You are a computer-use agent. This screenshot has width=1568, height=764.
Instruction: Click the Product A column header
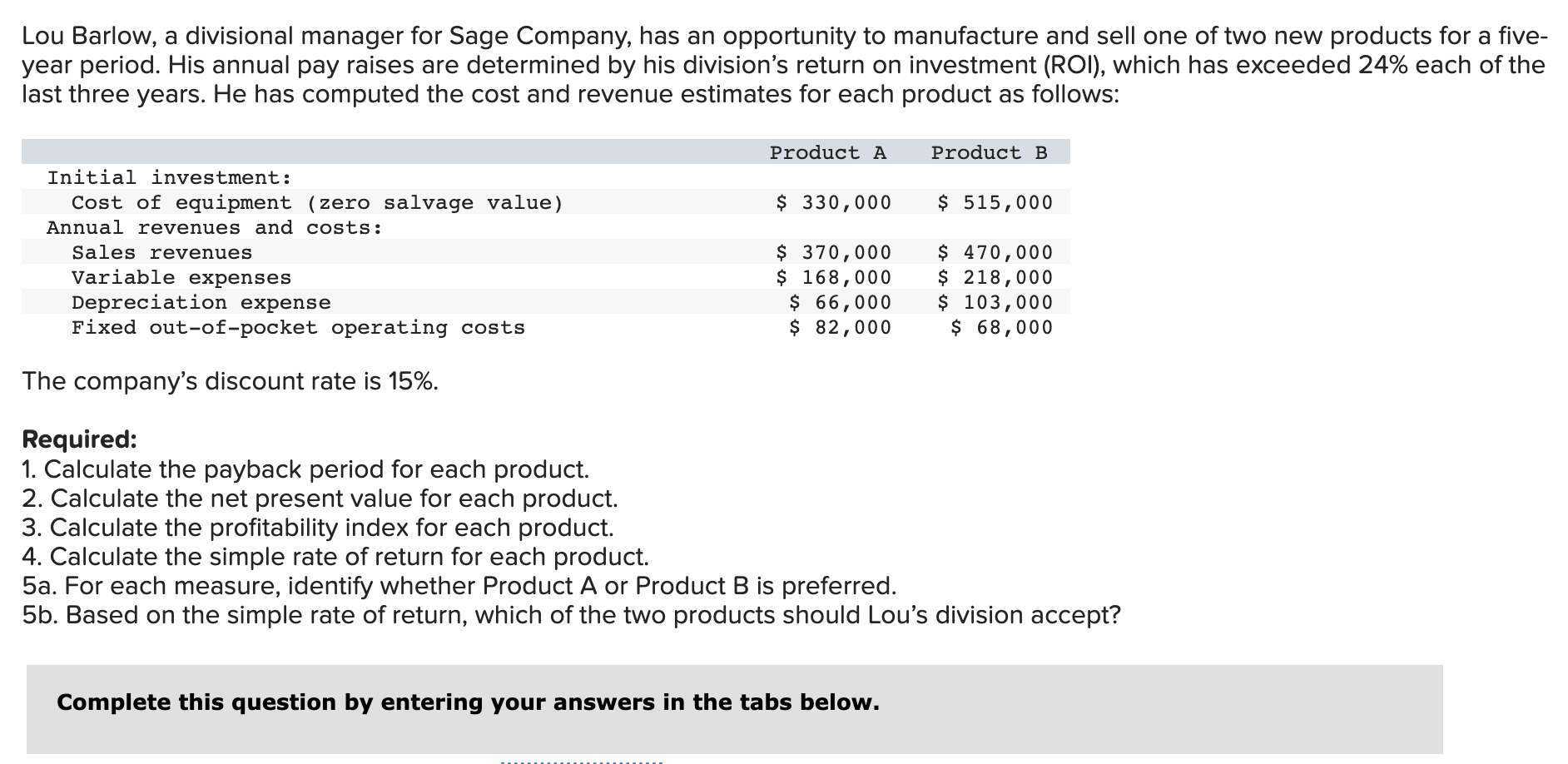[x=828, y=152]
